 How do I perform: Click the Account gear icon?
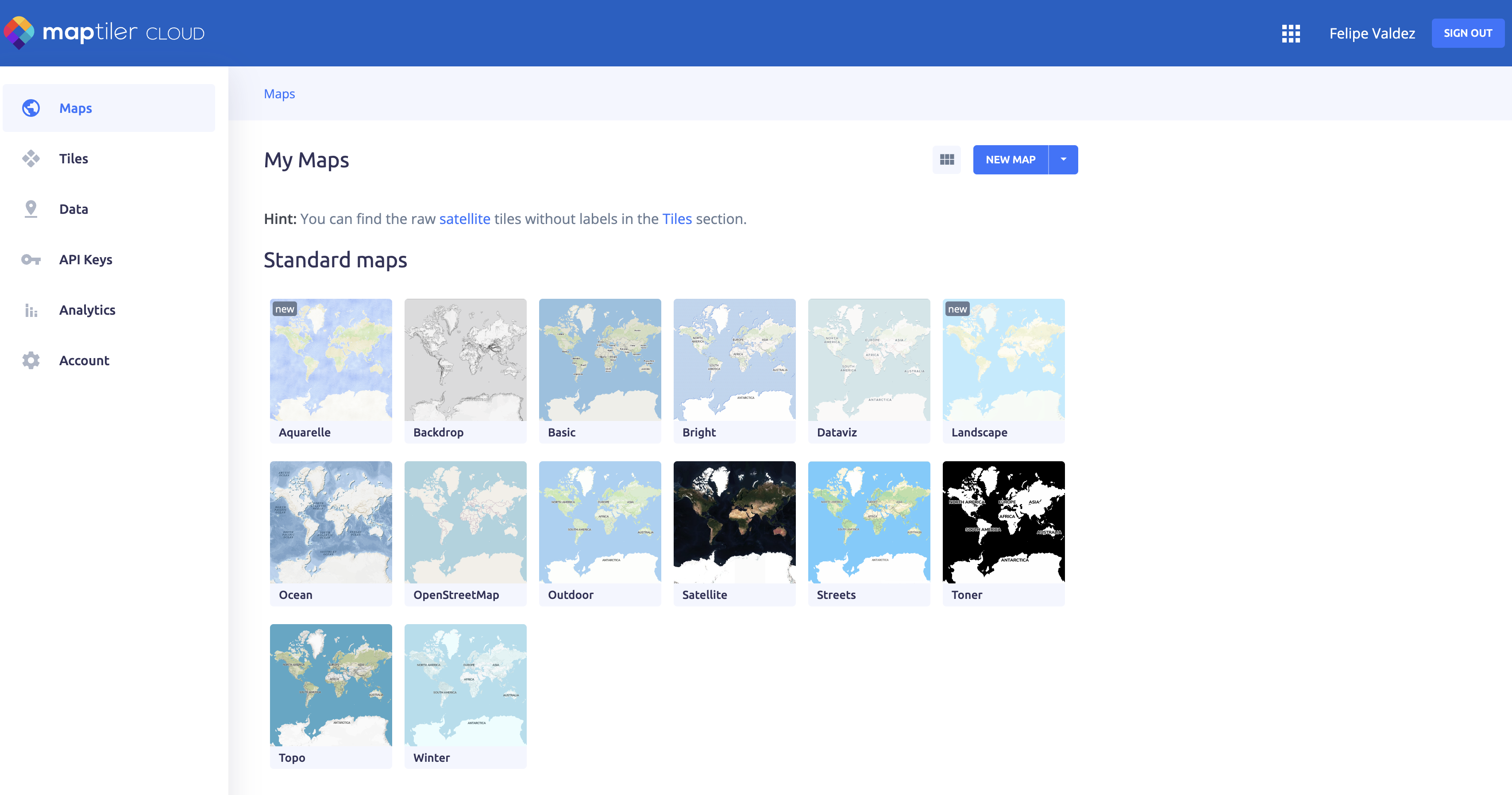(31, 360)
